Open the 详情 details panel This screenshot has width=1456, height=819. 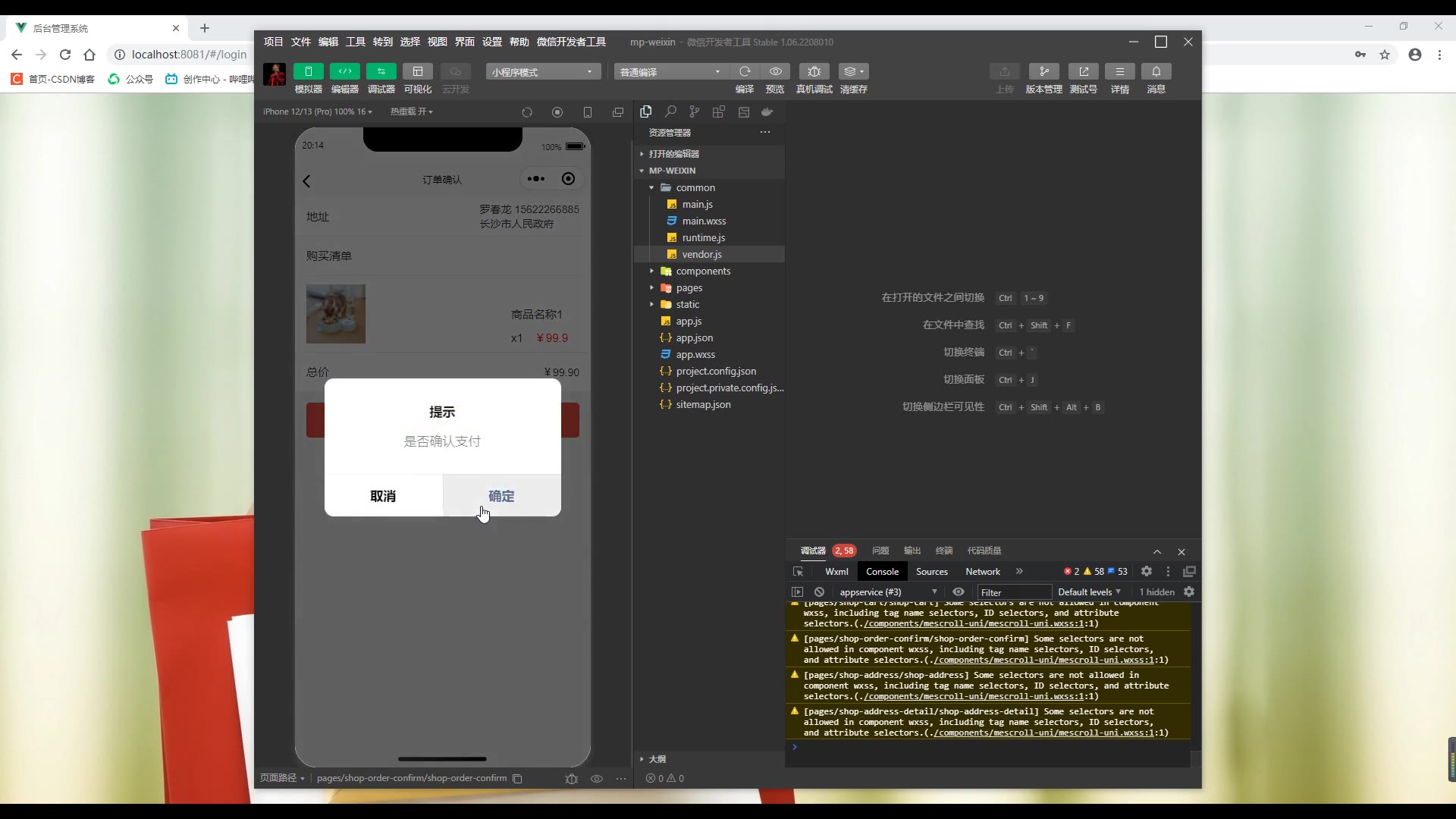point(1120,71)
